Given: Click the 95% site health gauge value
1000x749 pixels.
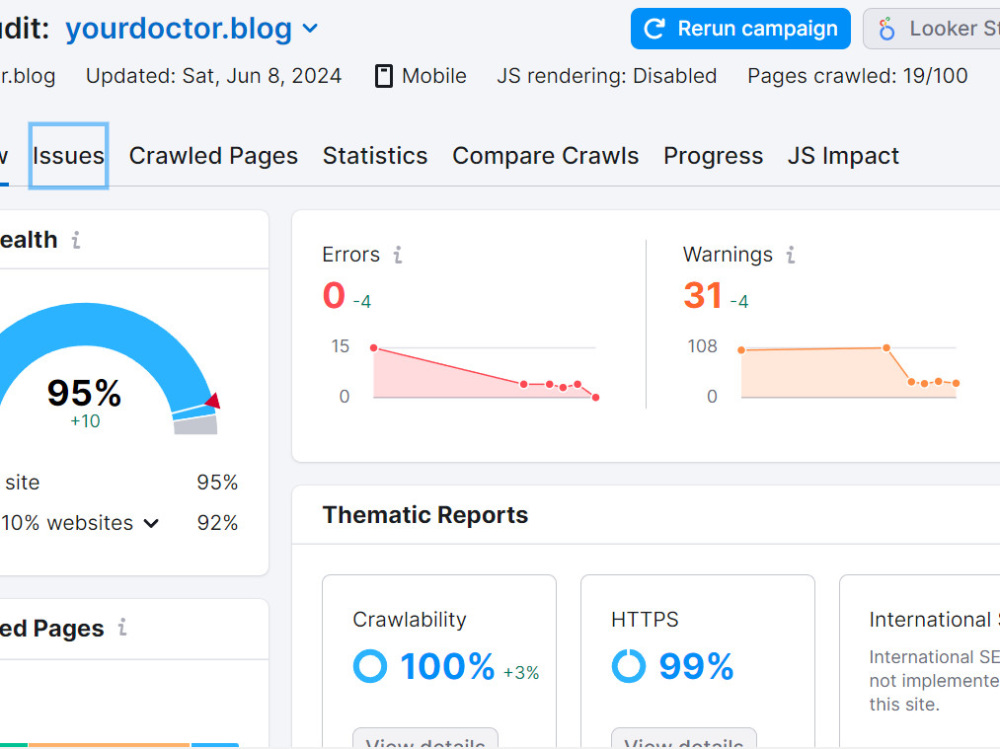Looking at the screenshot, I should click(84, 393).
